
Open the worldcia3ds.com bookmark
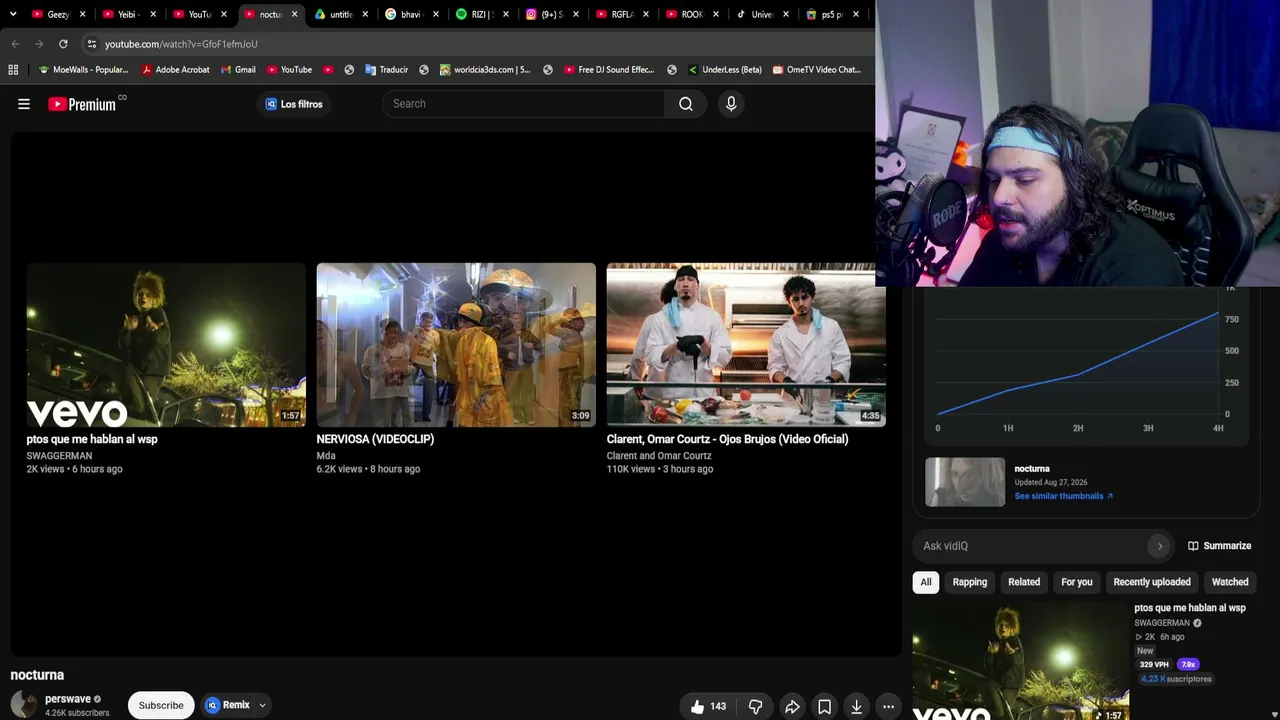click(485, 70)
